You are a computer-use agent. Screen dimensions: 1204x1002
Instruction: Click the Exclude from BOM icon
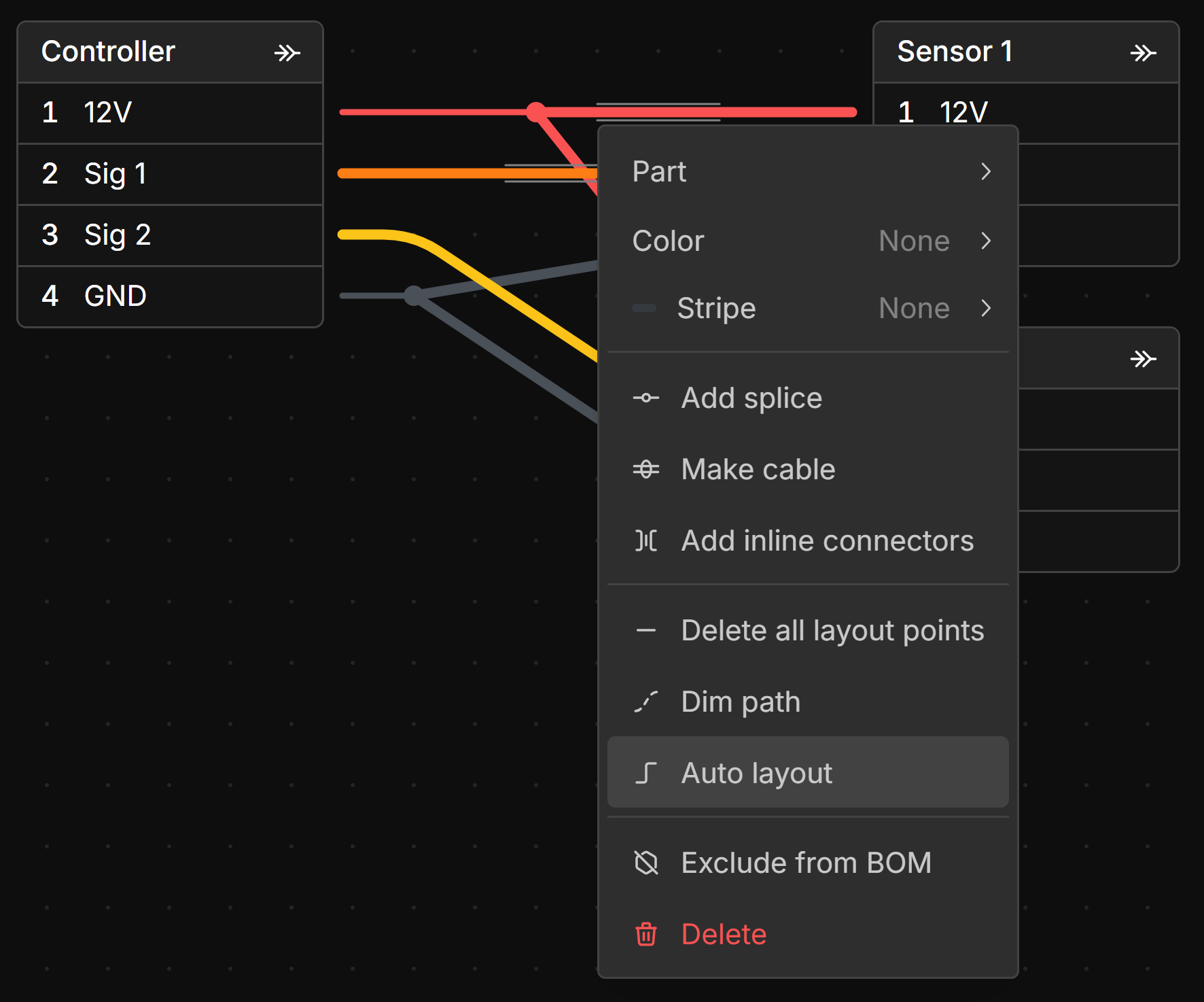coord(645,863)
